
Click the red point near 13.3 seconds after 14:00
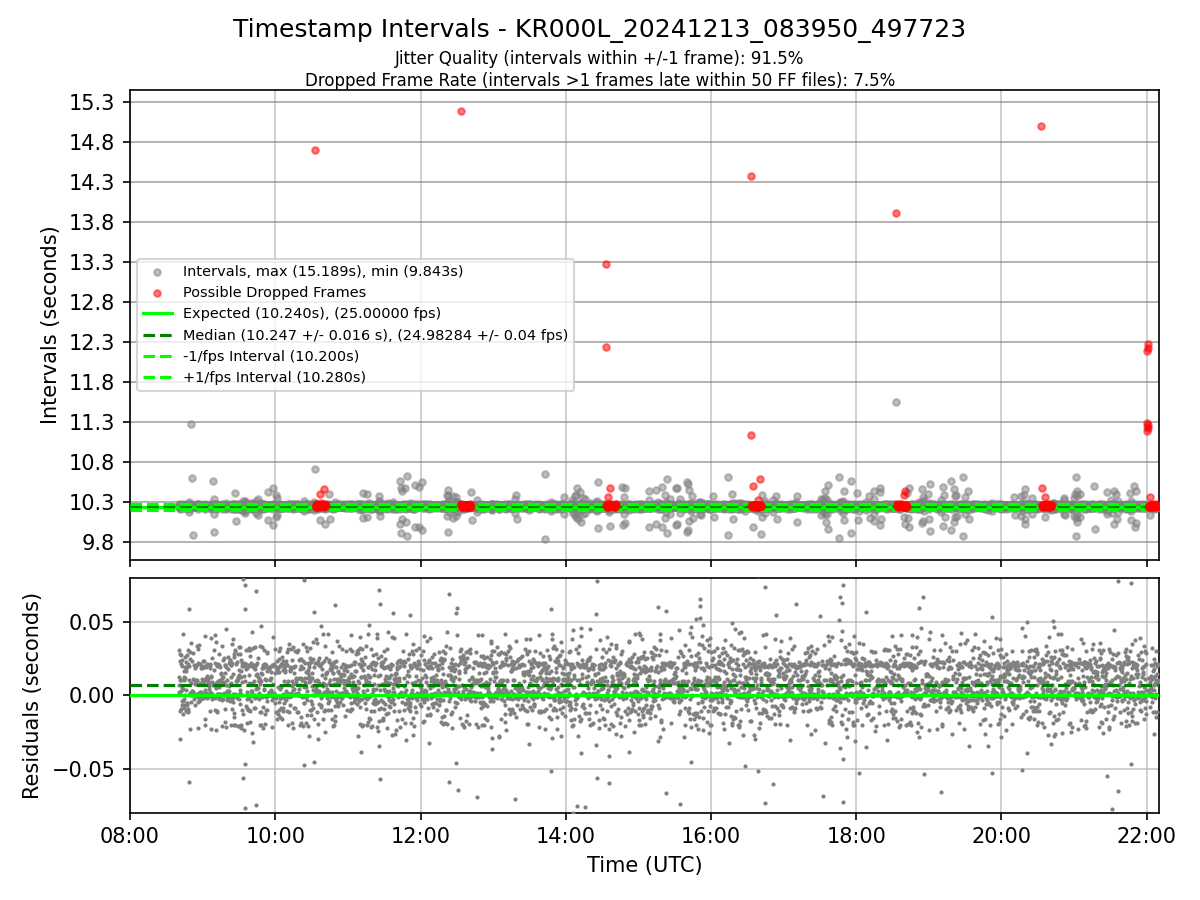pyautogui.click(x=606, y=264)
